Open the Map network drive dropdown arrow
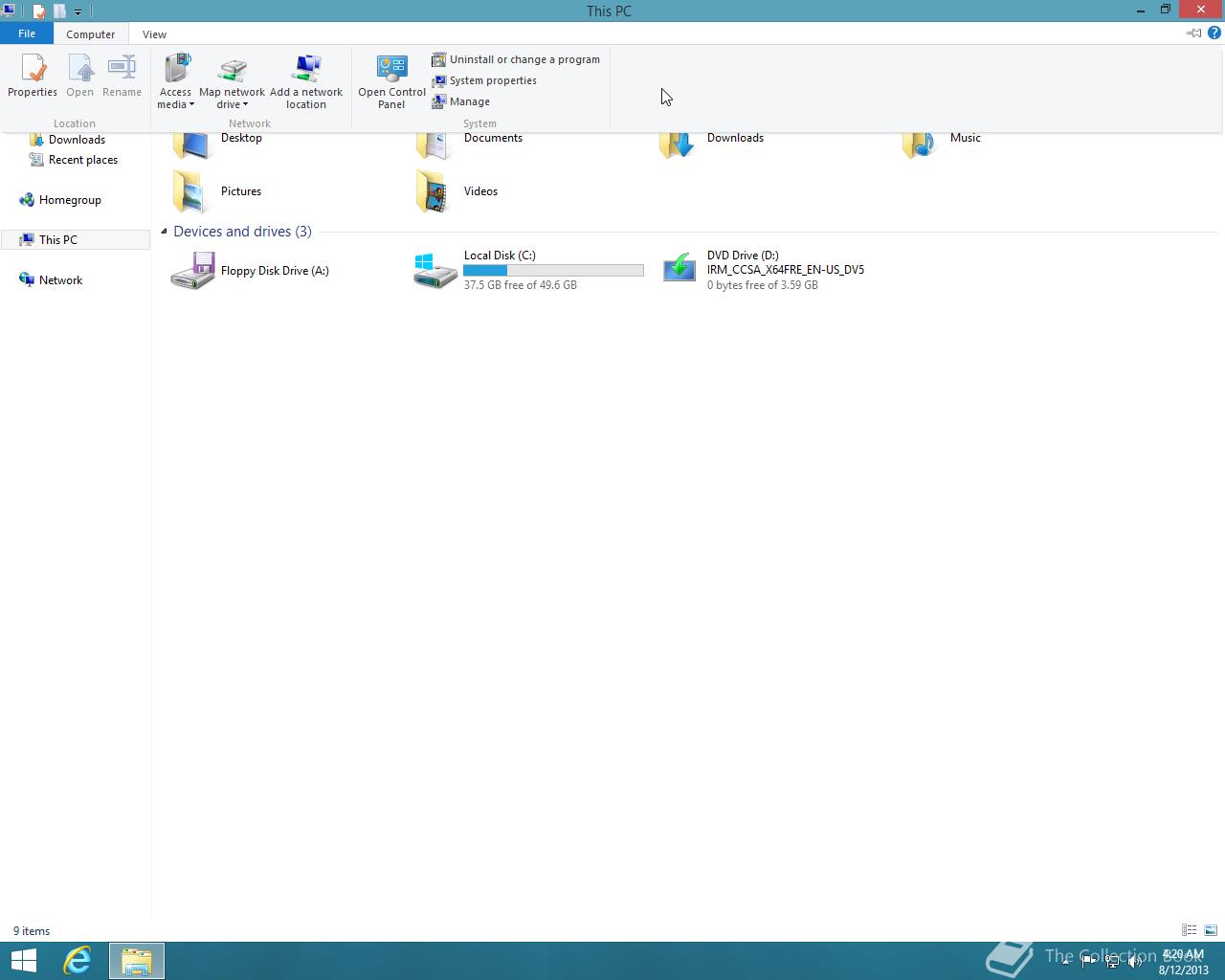1225x980 pixels. (245, 105)
